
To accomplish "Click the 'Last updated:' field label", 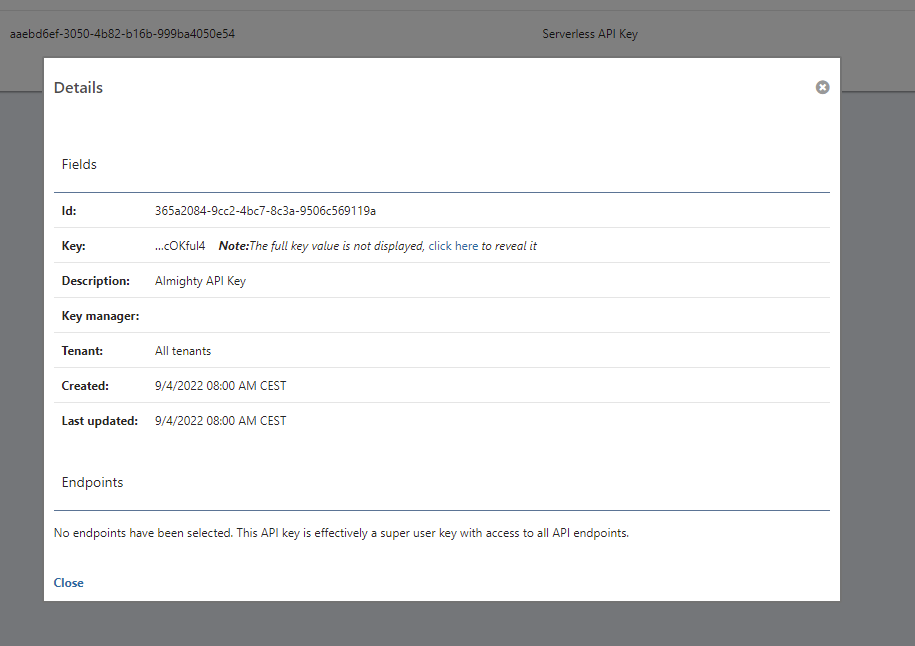I will (x=100, y=421).
